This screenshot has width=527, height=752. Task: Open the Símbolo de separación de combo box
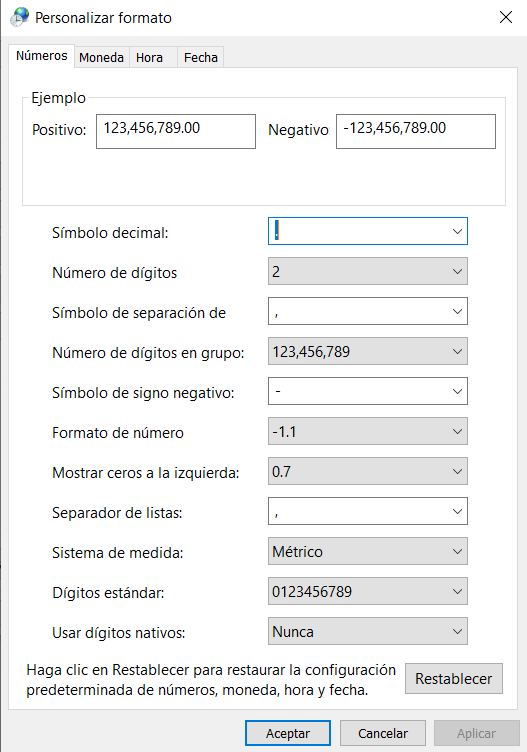pyautogui.click(x=368, y=311)
